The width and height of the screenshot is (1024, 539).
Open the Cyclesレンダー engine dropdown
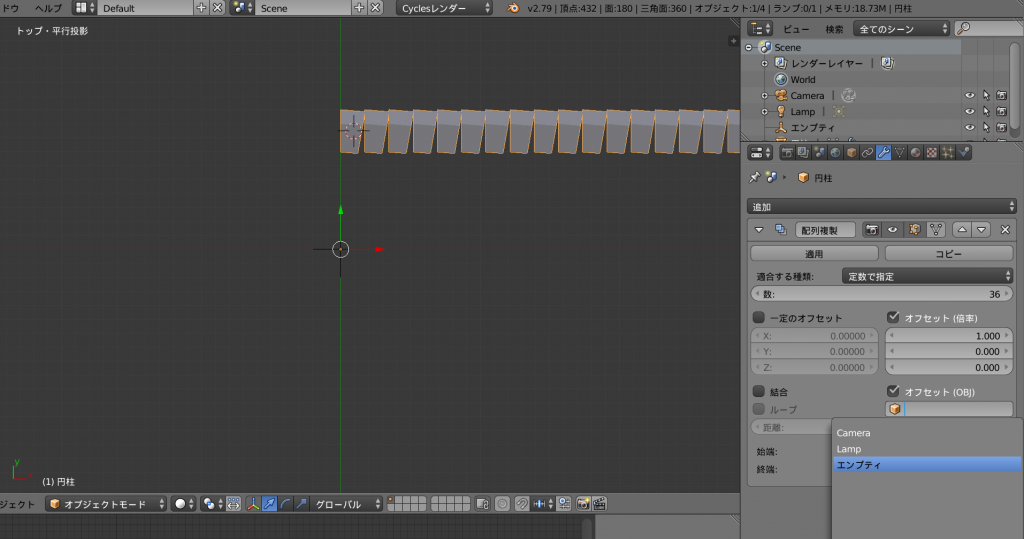coord(445,8)
